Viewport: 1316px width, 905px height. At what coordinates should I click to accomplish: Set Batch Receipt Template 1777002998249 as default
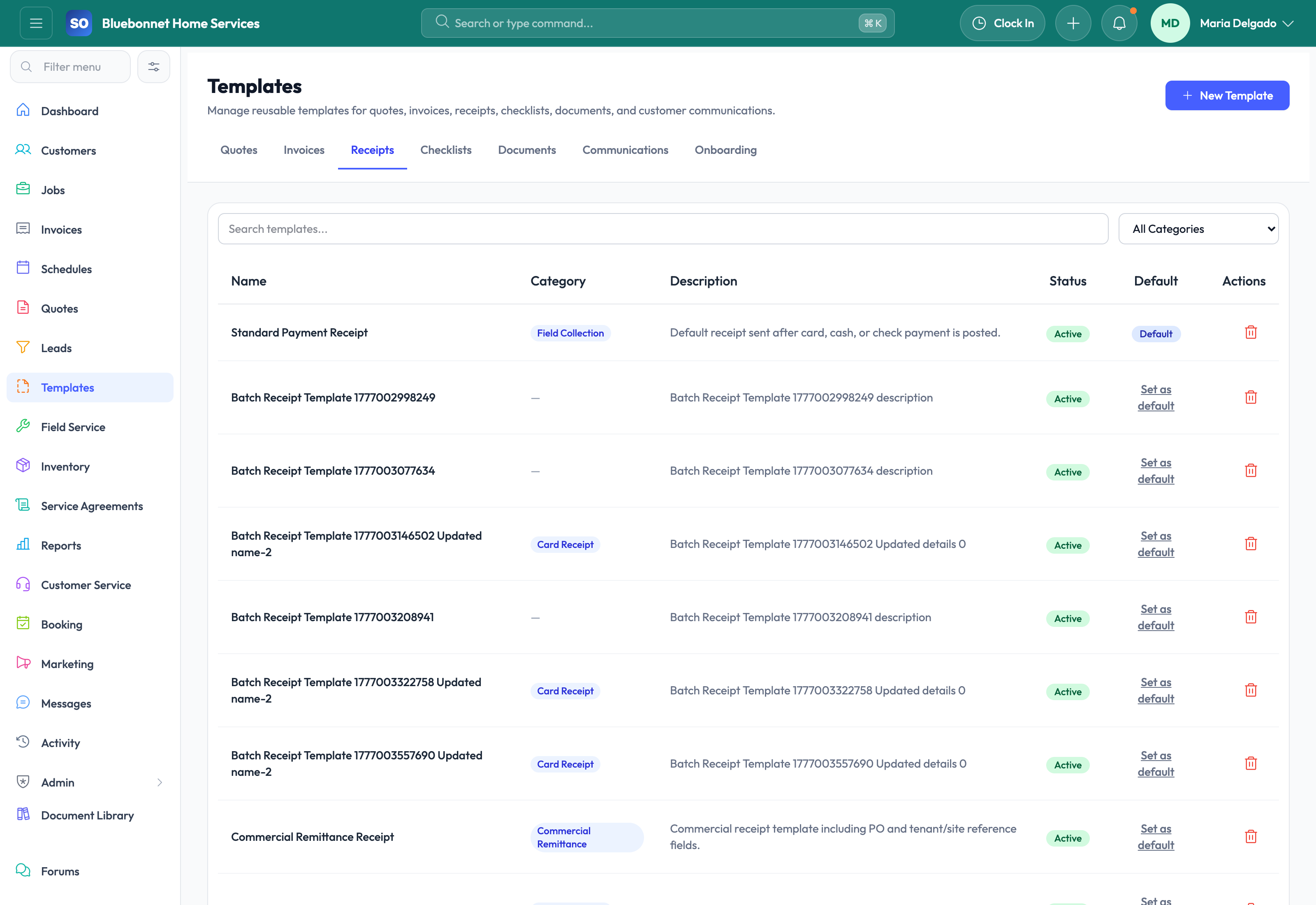[x=1156, y=397]
